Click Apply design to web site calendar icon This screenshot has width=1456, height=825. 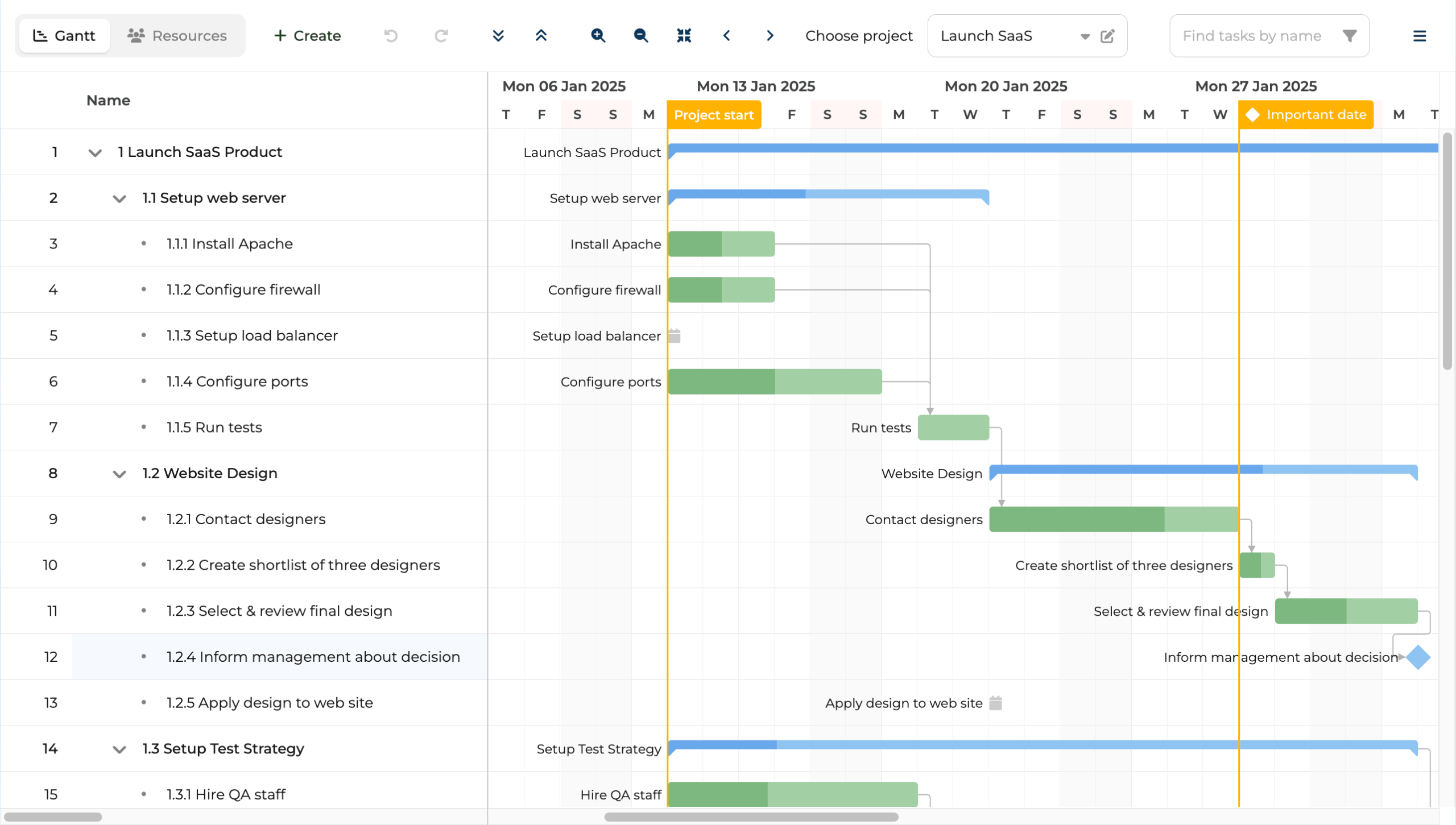click(995, 703)
